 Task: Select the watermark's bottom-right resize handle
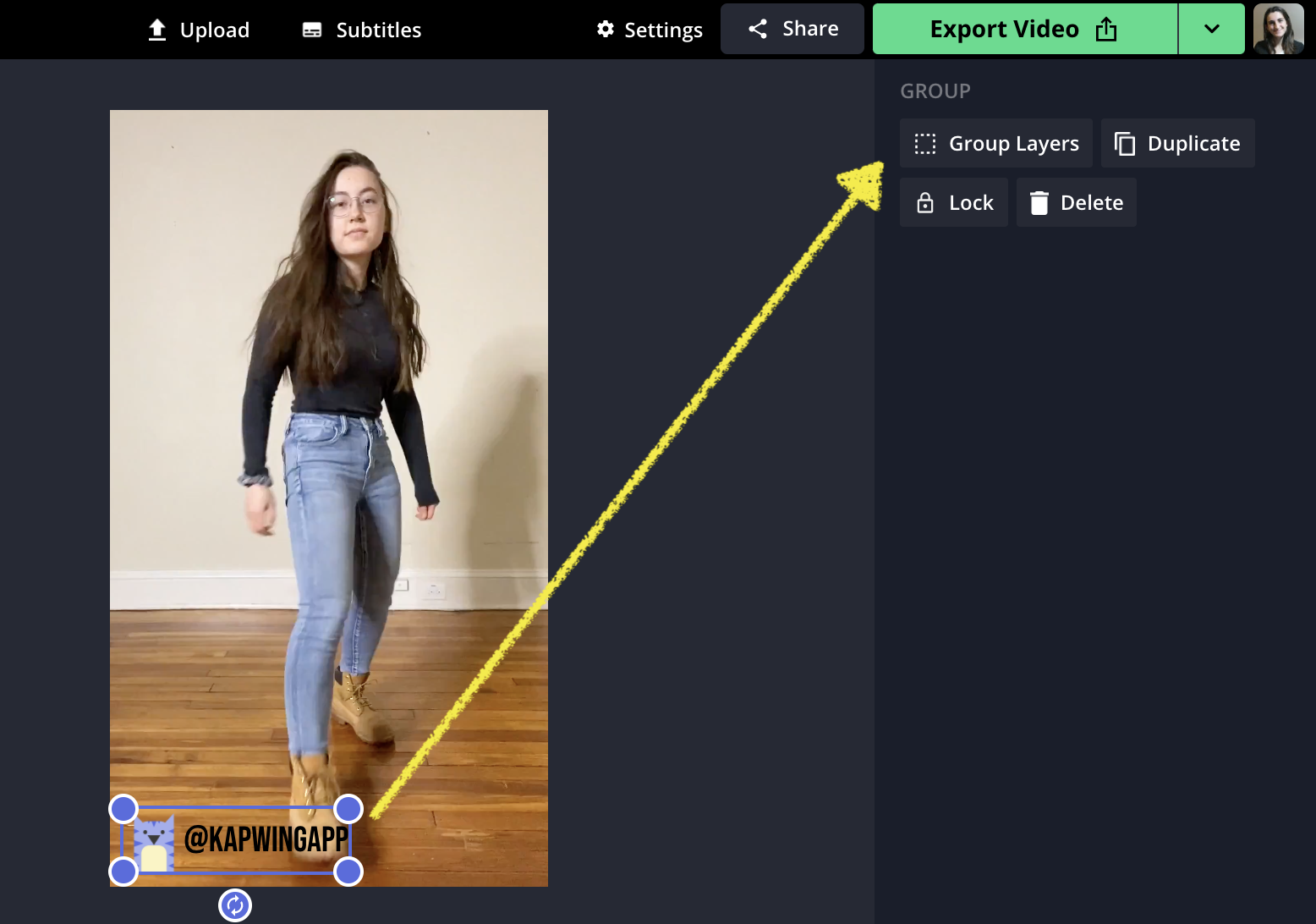tap(348, 871)
